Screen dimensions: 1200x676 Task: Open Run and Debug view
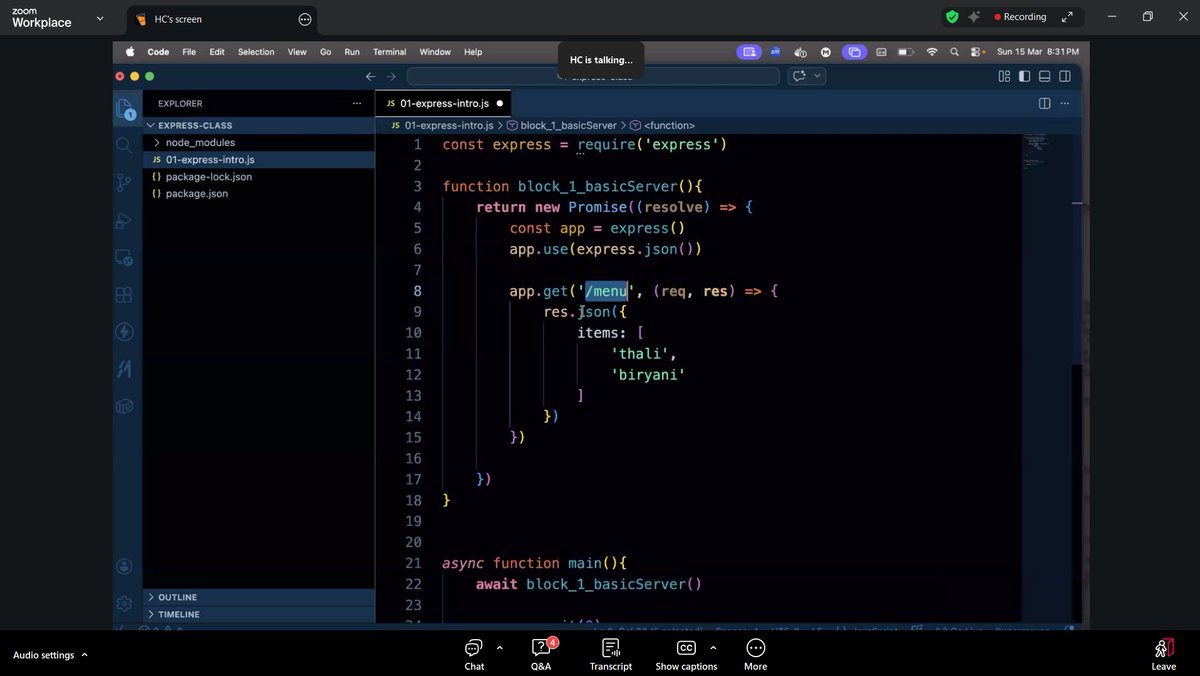(124, 220)
